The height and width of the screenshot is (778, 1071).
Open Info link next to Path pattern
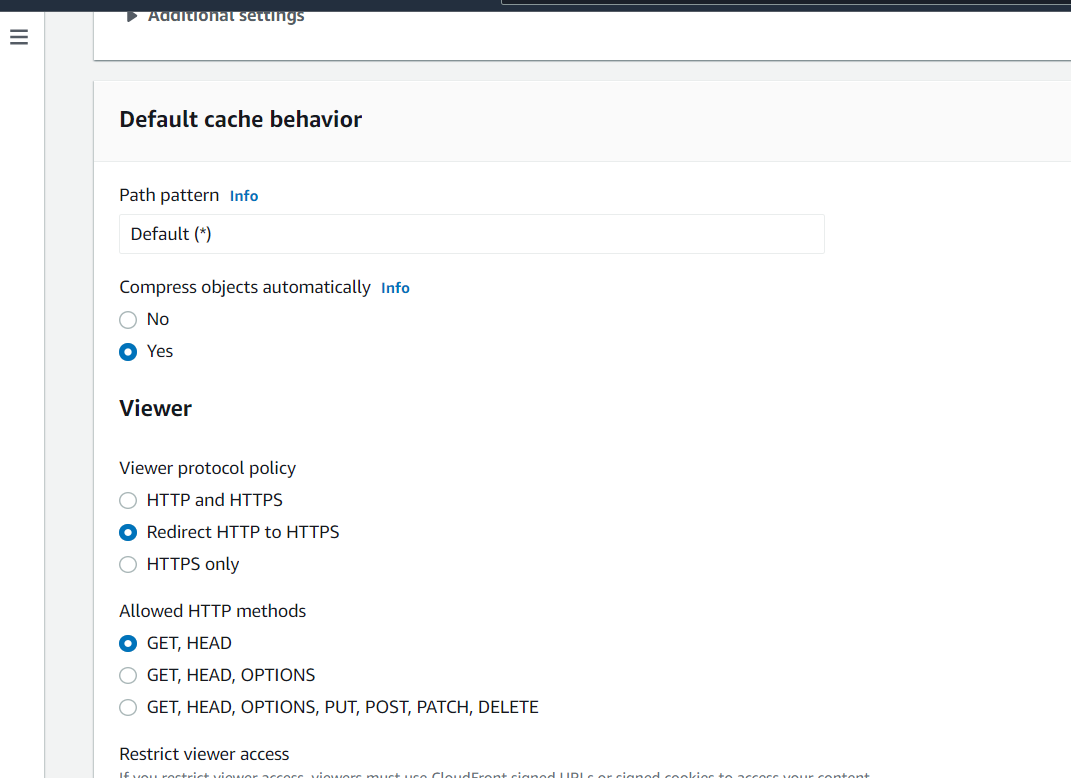point(244,196)
